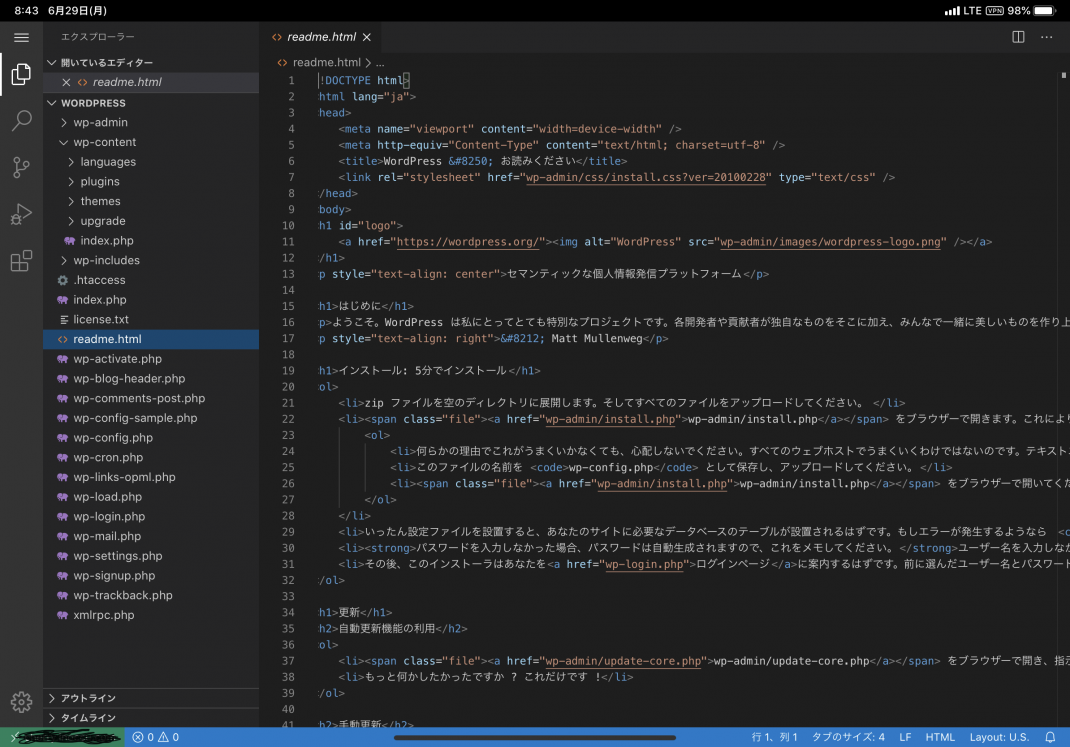Click the PHP icon of xmlrpc.php
Viewport: 1070px width, 747px height.
63,615
